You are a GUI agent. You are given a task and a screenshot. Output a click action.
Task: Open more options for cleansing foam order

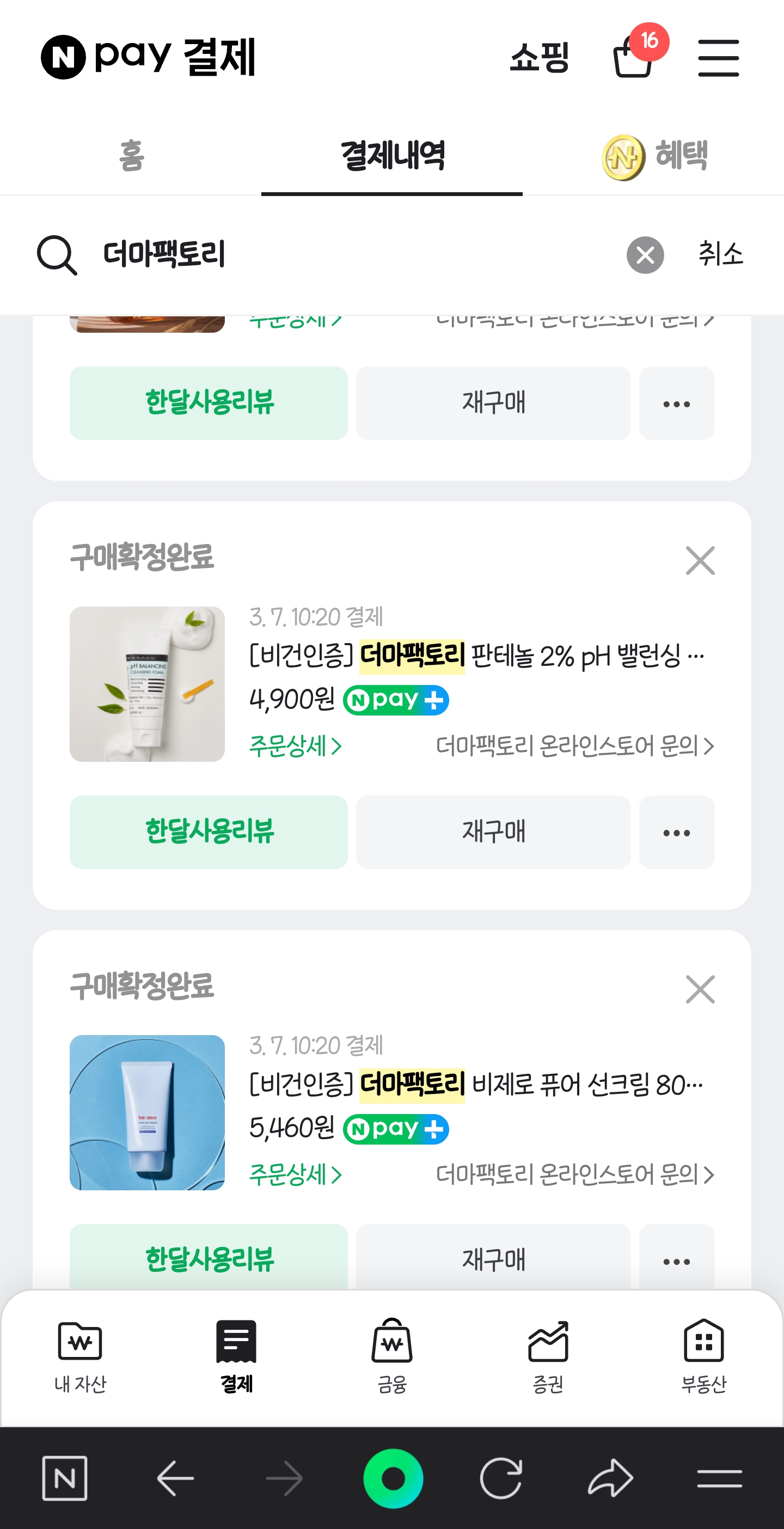point(677,832)
